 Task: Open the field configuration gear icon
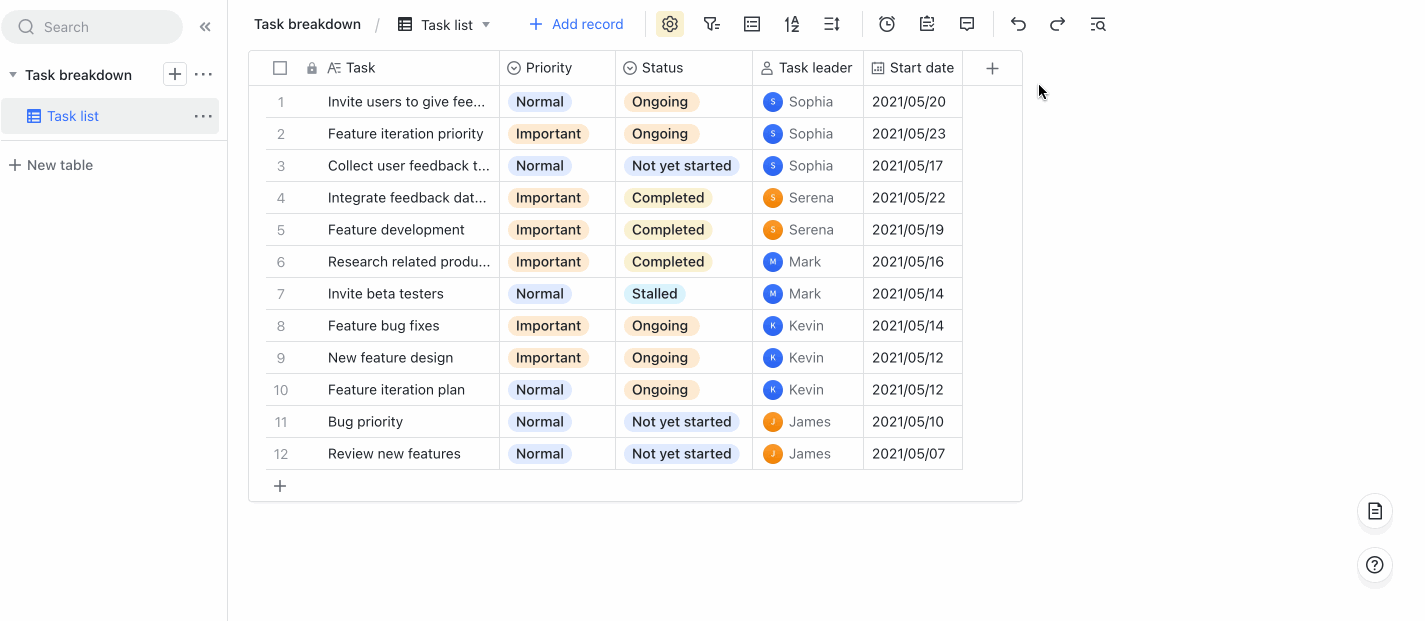(x=669, y=23)
